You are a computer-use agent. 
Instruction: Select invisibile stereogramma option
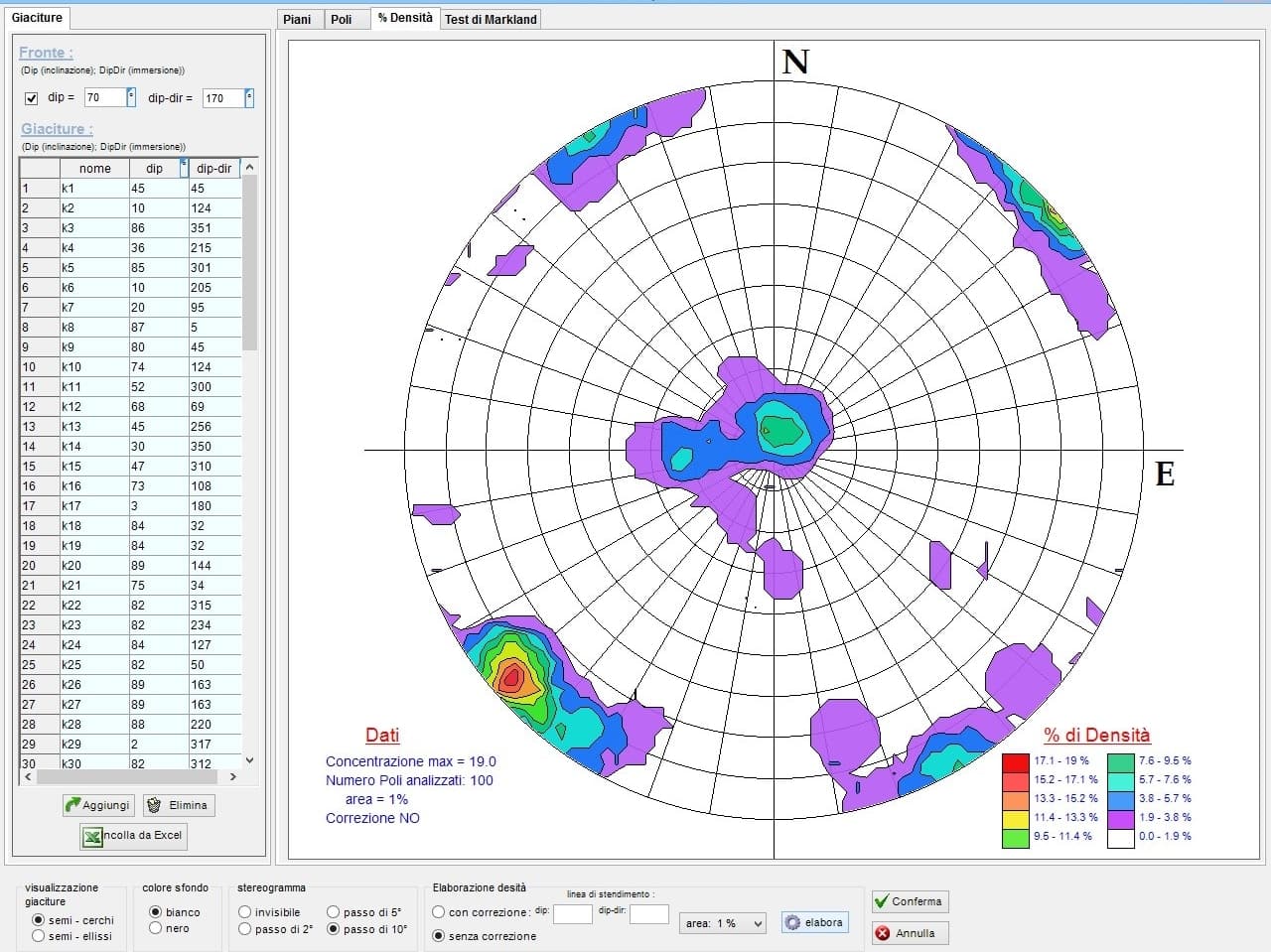point(244,911)
